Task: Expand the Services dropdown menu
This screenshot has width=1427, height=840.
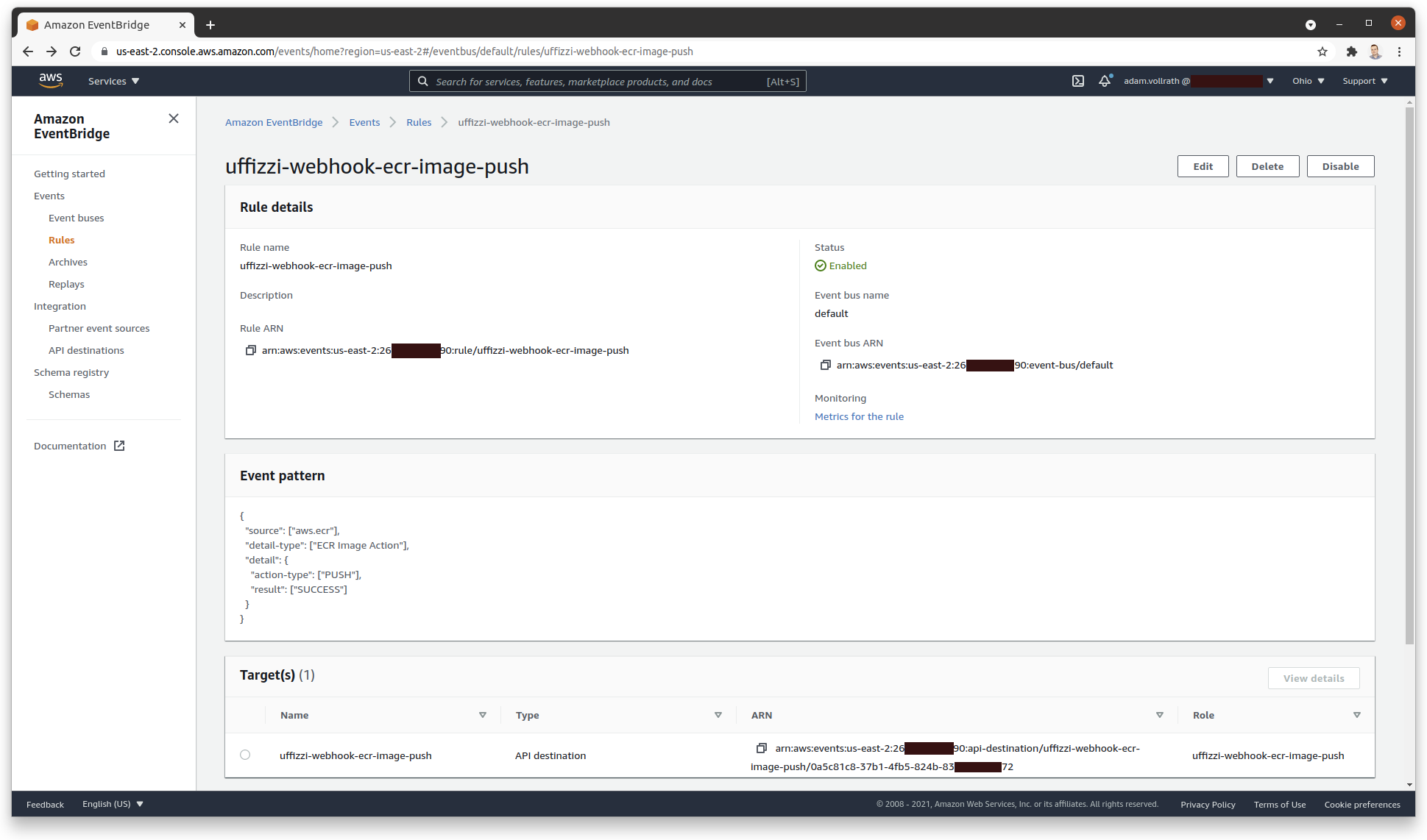Action: point(113,81)
